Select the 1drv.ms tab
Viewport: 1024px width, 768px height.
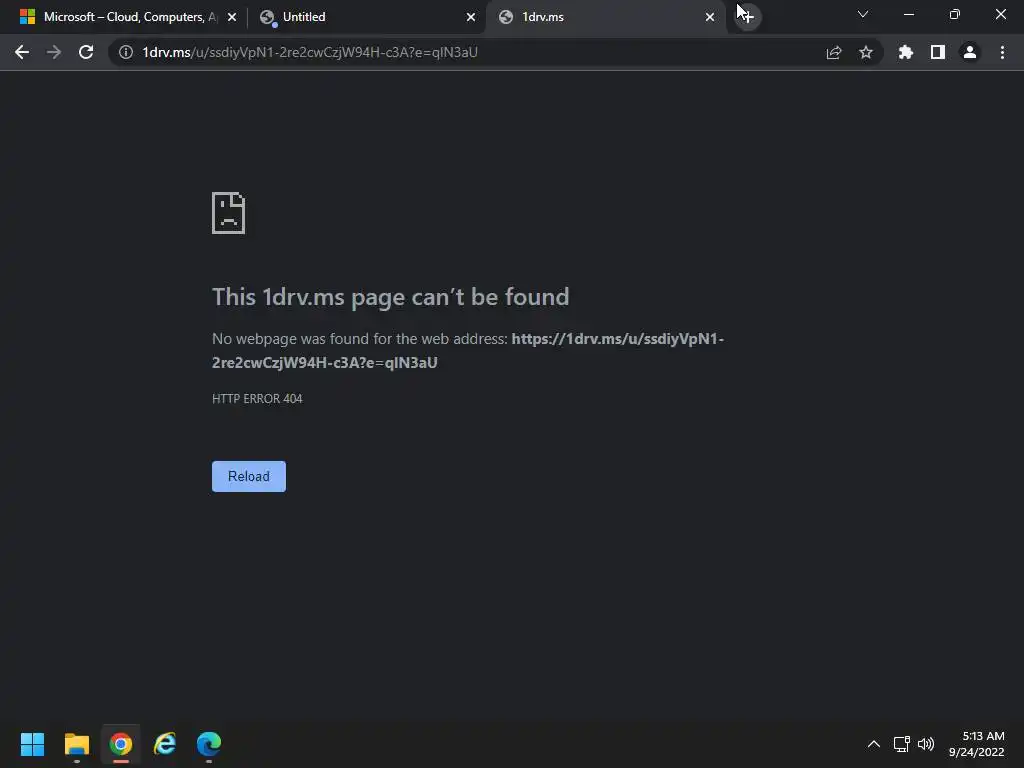[x=606, y=17]
